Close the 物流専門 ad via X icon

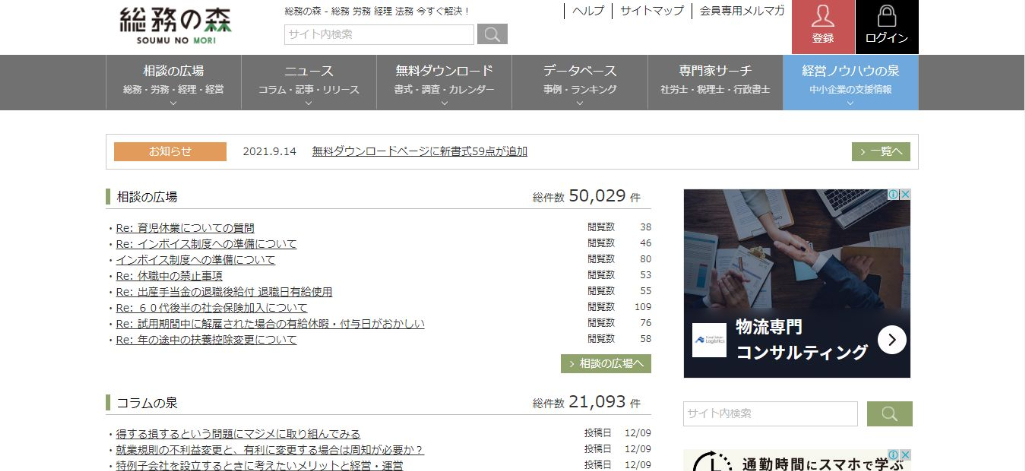(905, 195)
